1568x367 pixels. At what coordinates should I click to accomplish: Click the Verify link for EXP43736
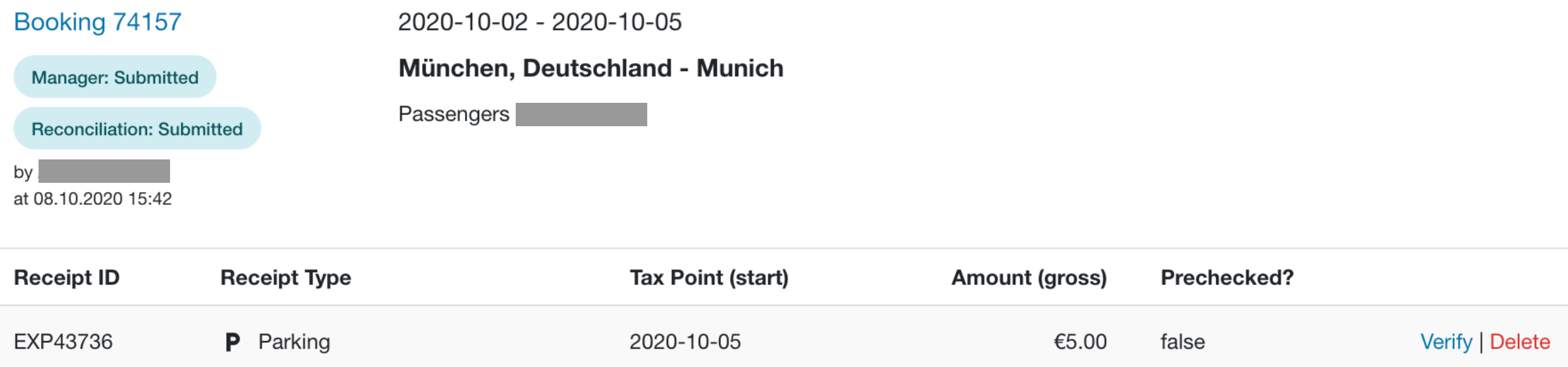(x=1446, y=342)
